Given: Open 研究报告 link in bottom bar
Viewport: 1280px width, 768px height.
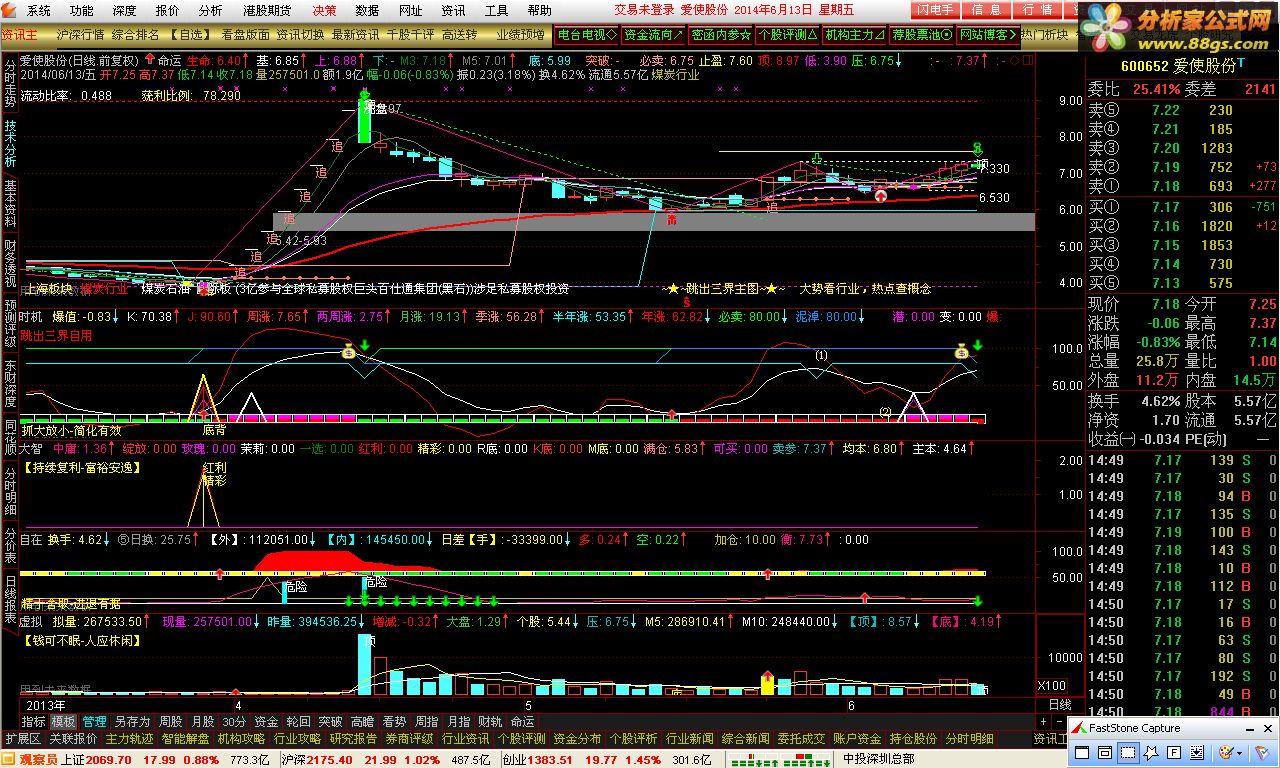Looking at the screenshot, I should click(354, 738).
